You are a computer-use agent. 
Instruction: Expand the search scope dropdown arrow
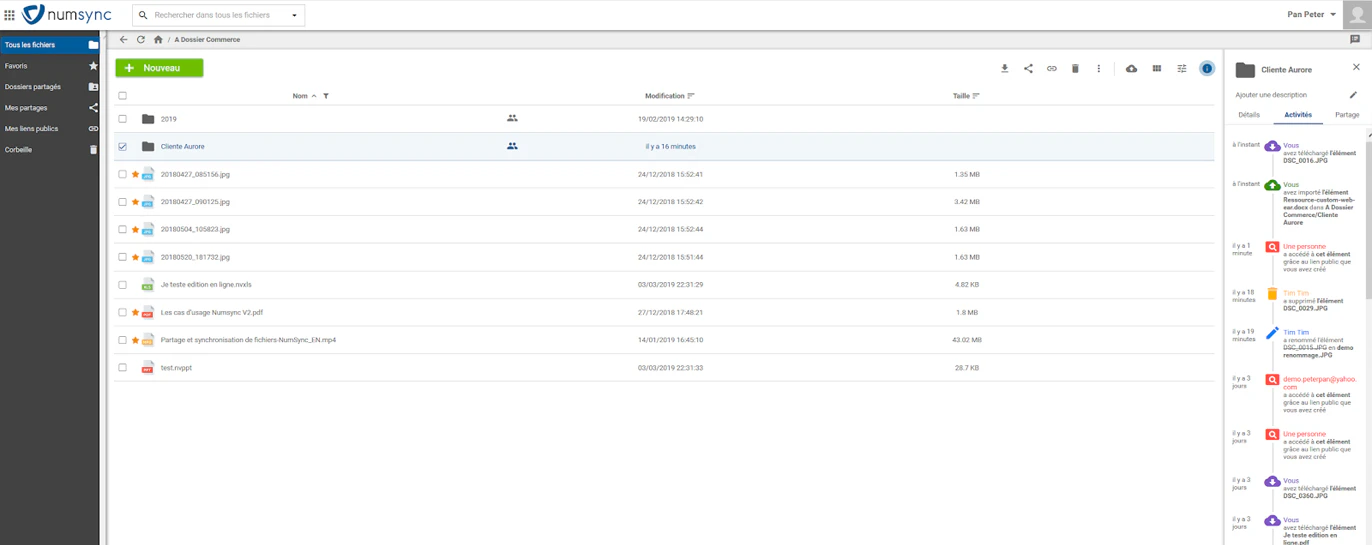pyautogui.click(x=294, y=15)
